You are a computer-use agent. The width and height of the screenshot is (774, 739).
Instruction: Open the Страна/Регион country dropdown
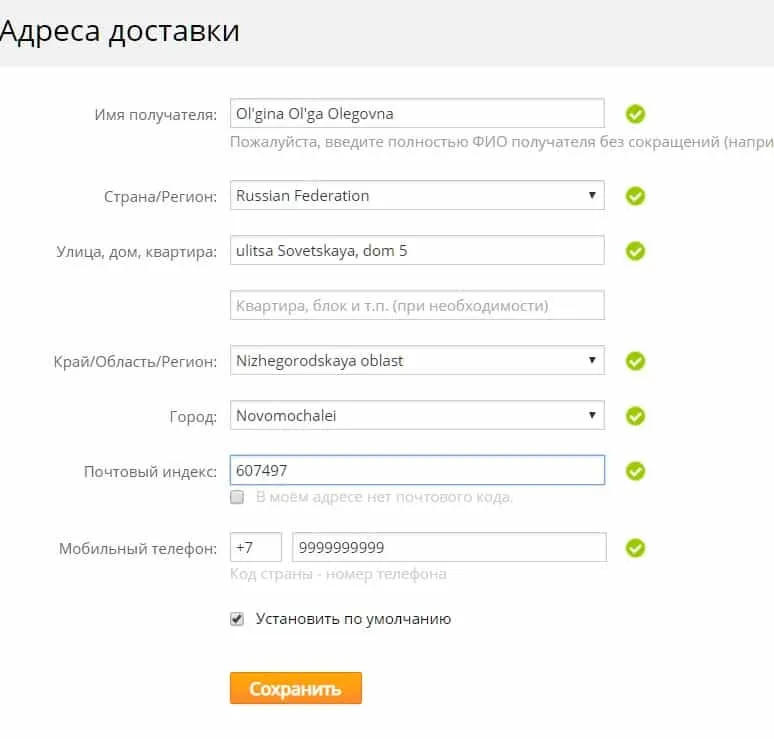[x=417, y=195]
